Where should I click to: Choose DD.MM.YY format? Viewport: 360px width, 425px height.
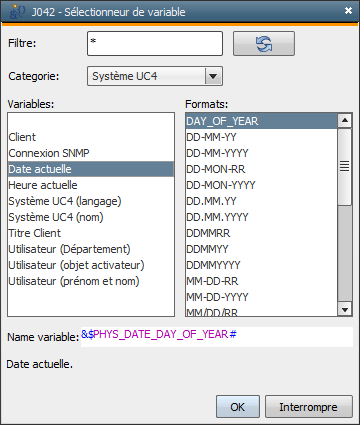(x=262, y=201)
